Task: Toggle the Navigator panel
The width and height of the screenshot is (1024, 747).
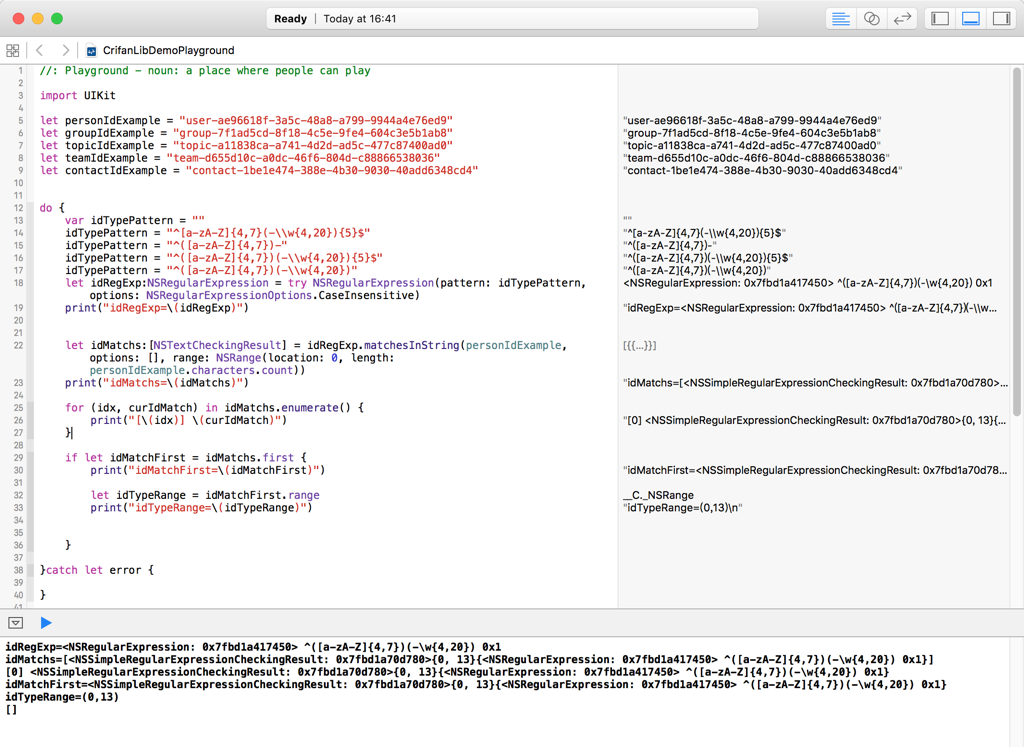Action: 940,19
